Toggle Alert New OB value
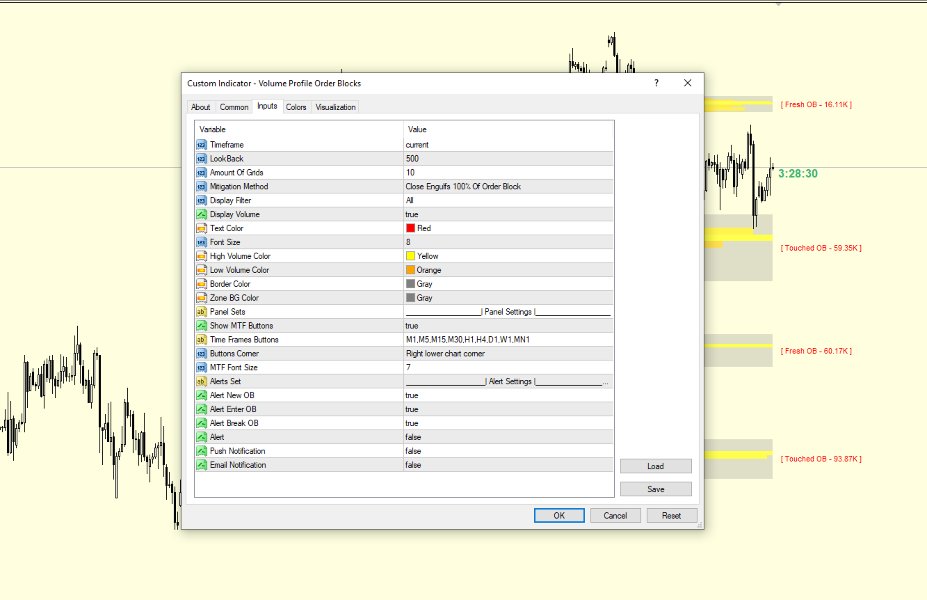927x600 pixels. click(508, 395)
